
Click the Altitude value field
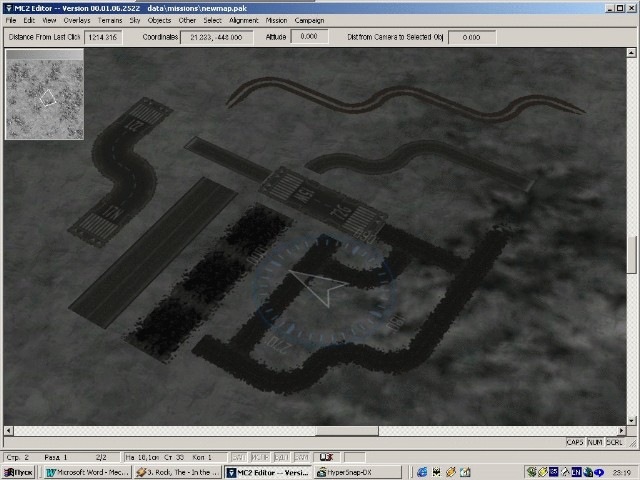(309, 37)
